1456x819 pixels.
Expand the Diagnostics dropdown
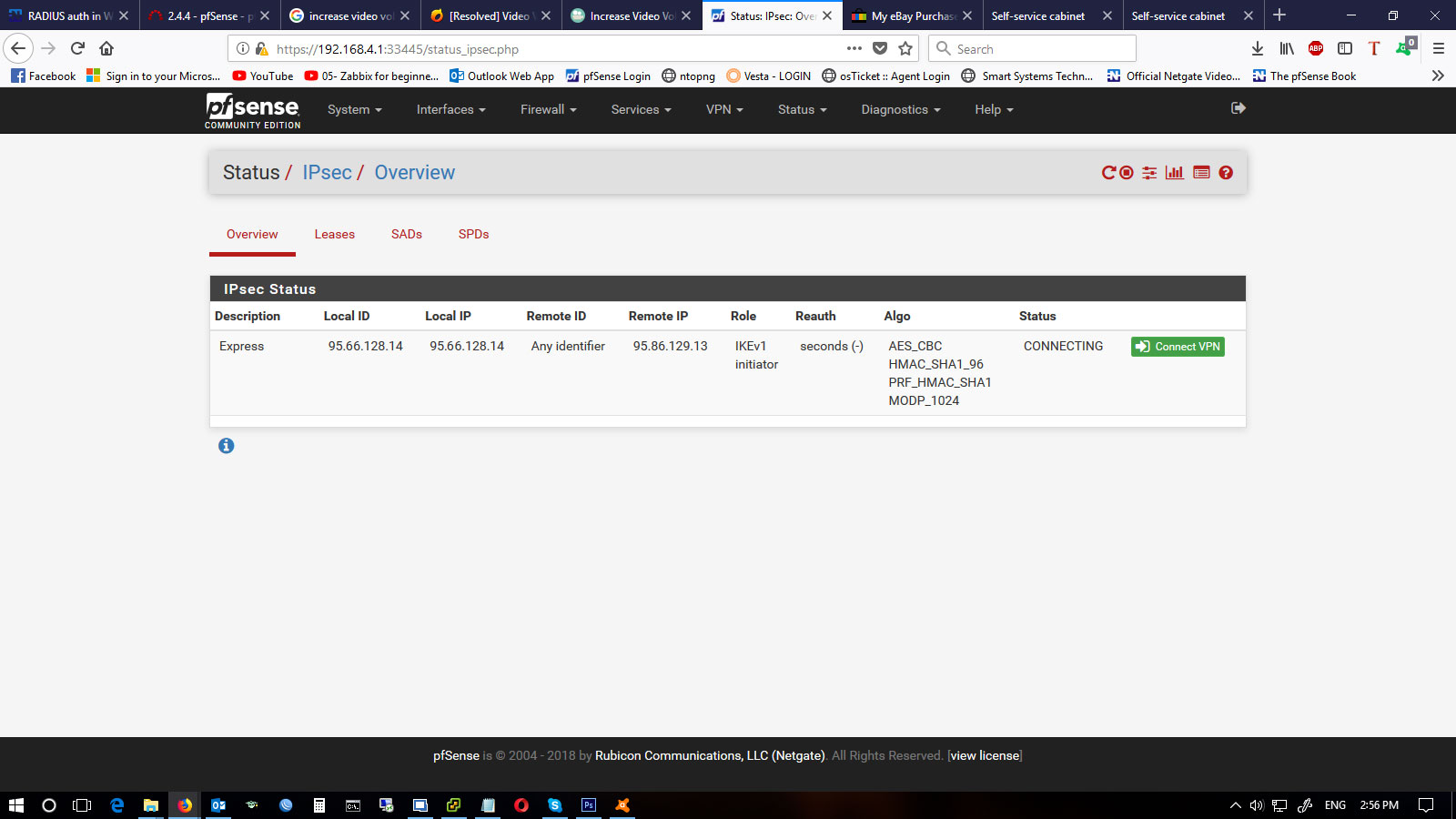pyautogui.click(x=900, y=109)
